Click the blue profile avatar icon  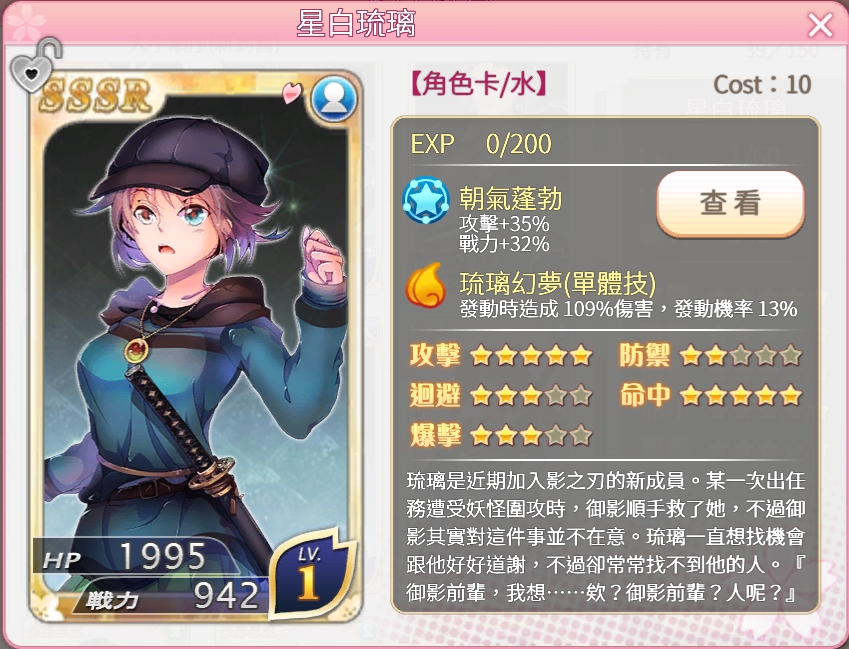(x=334, y=100)
